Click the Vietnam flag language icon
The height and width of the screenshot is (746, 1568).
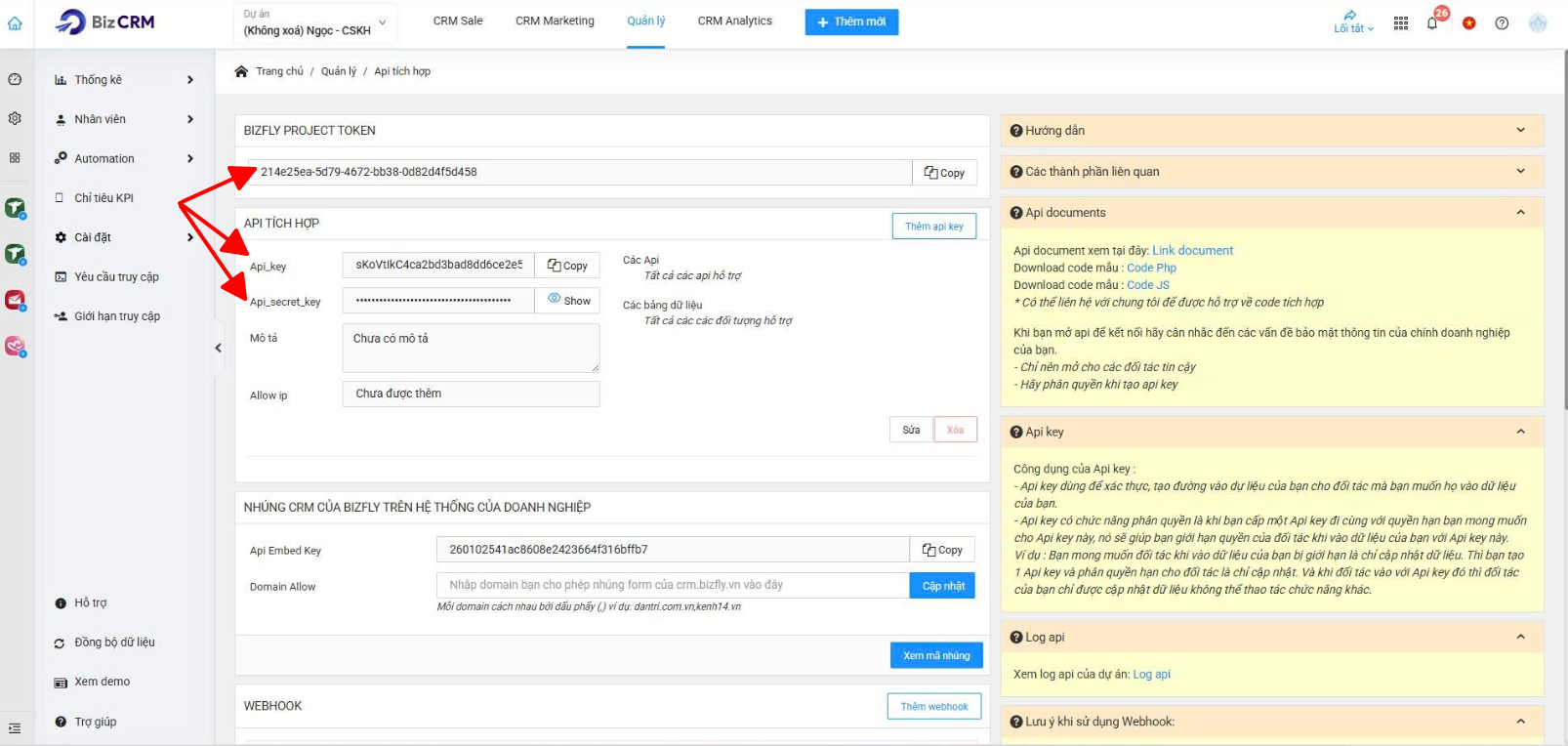(1468, 23)
